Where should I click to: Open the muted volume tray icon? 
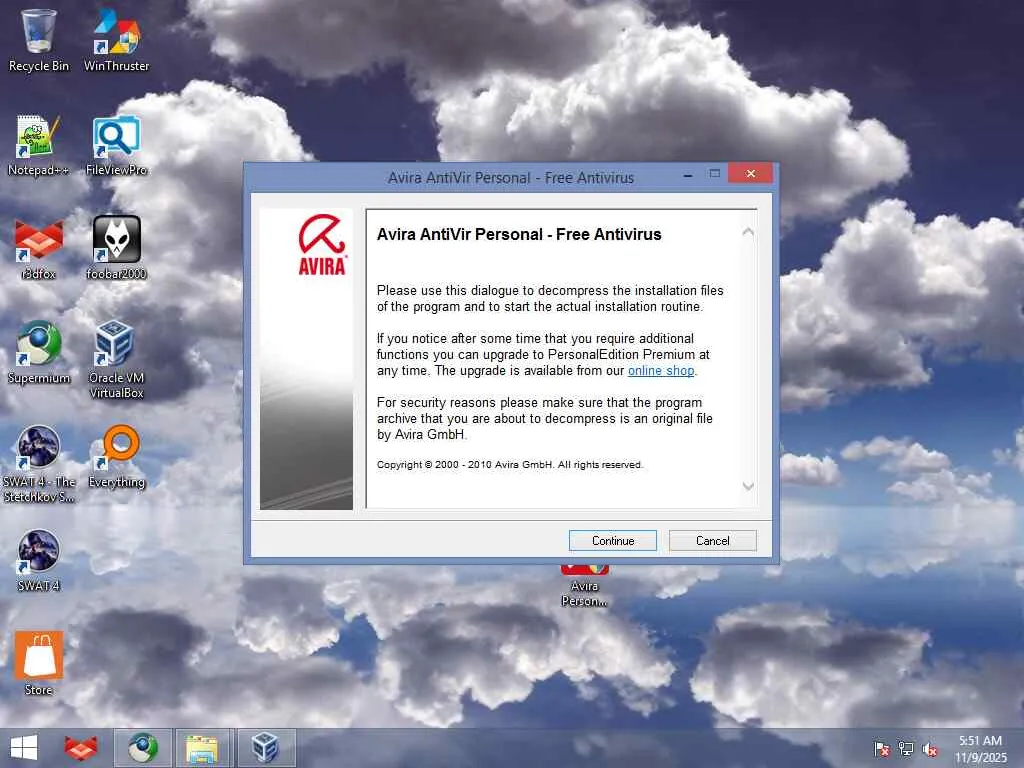(930, 749)
